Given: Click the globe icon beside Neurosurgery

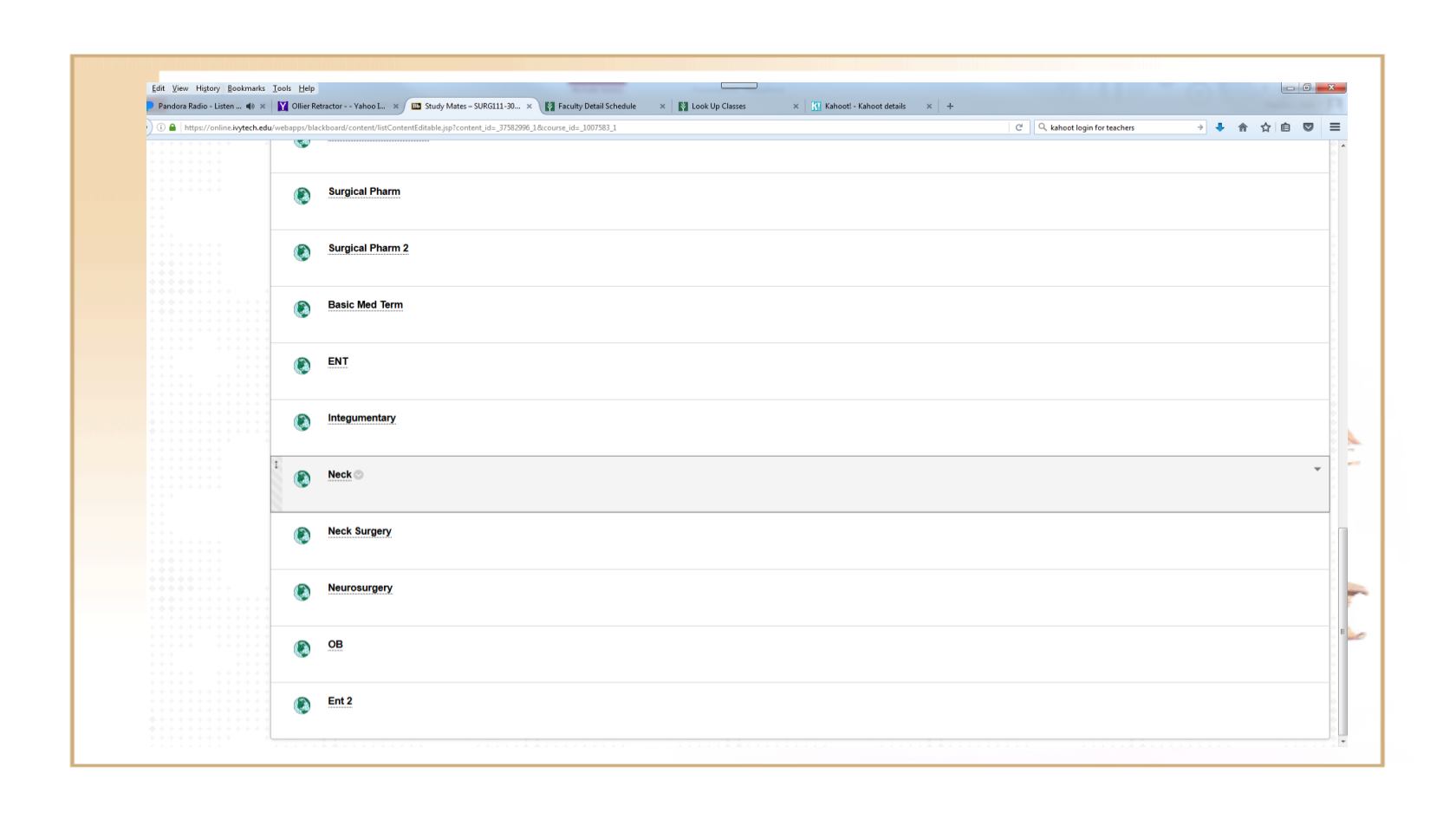Looking at the screenshot, I should tap(302, 592).
